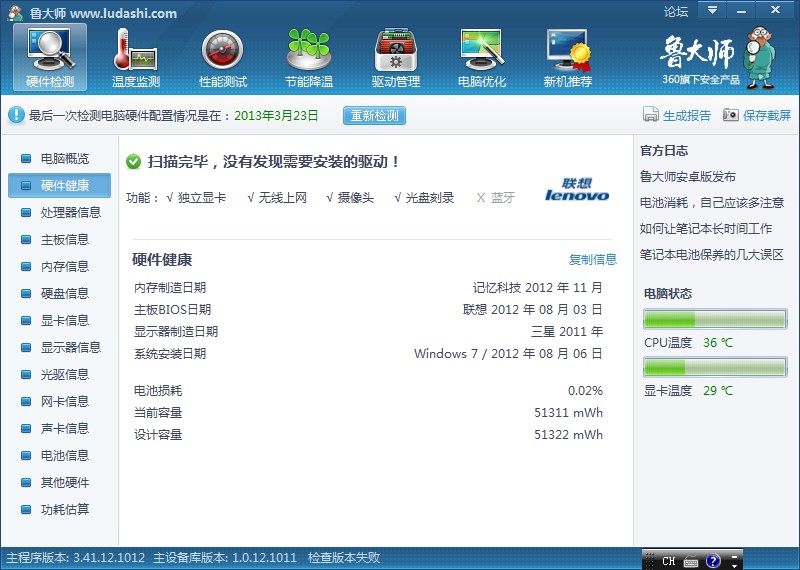Select 光驱信息 in sidebar
Image resolution: width=800 pixels, height=570 pixels.
[59, 375]
